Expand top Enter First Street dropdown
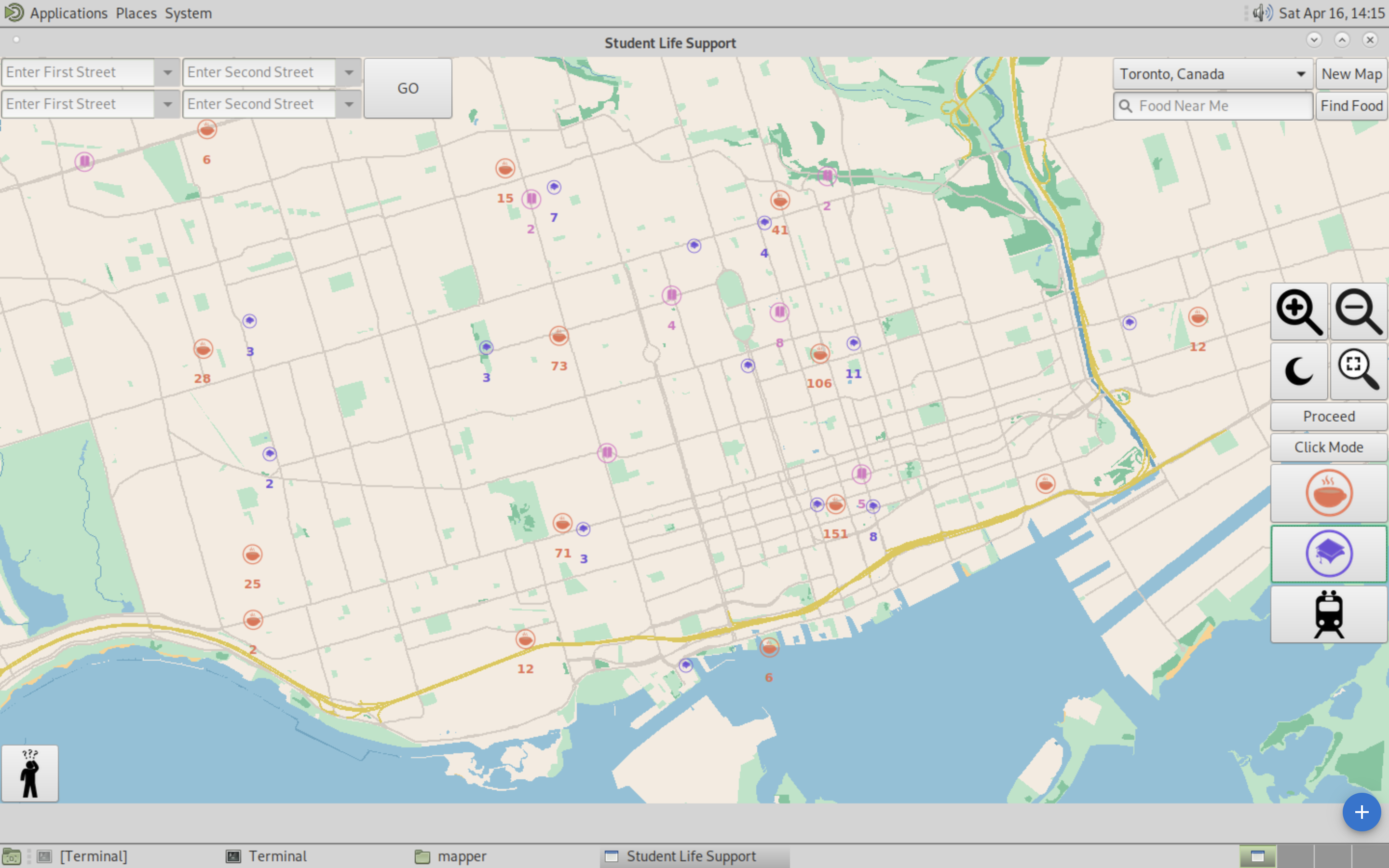The height and width of the screenshot is (868, 1389). click(x=168, y=72)
